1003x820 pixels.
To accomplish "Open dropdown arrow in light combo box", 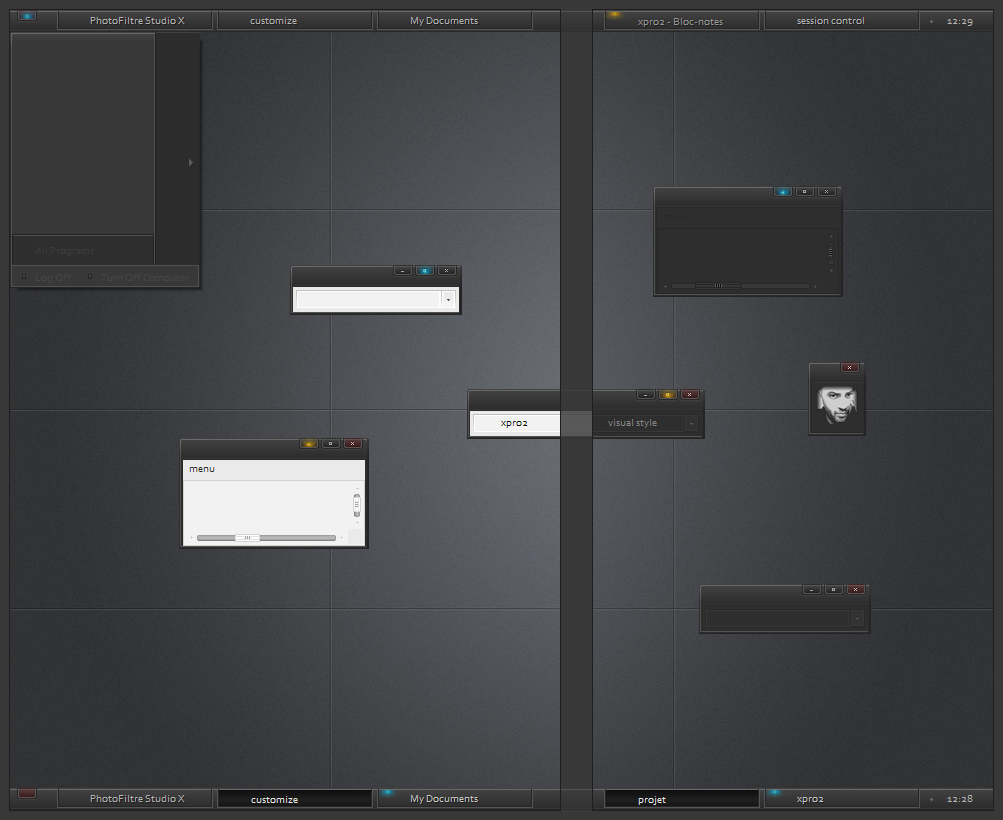I will pyautogui.click(x=448, y=299).
